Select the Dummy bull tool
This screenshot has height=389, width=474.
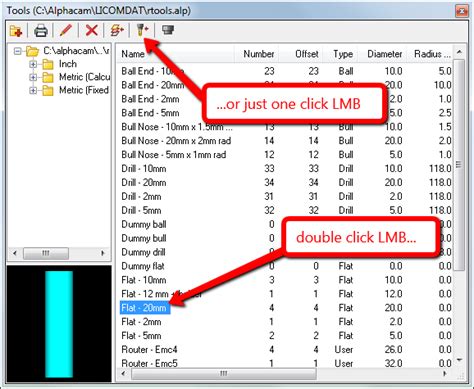(144, 238)
